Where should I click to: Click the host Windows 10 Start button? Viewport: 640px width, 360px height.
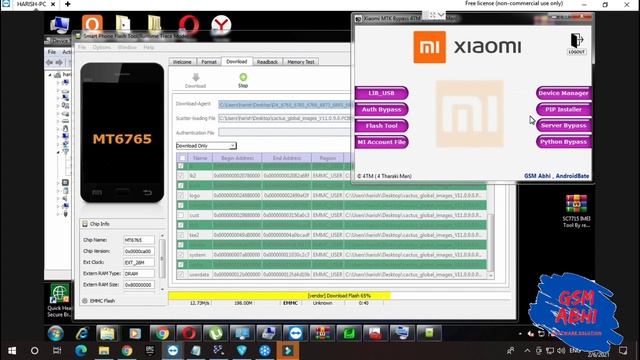12,351
